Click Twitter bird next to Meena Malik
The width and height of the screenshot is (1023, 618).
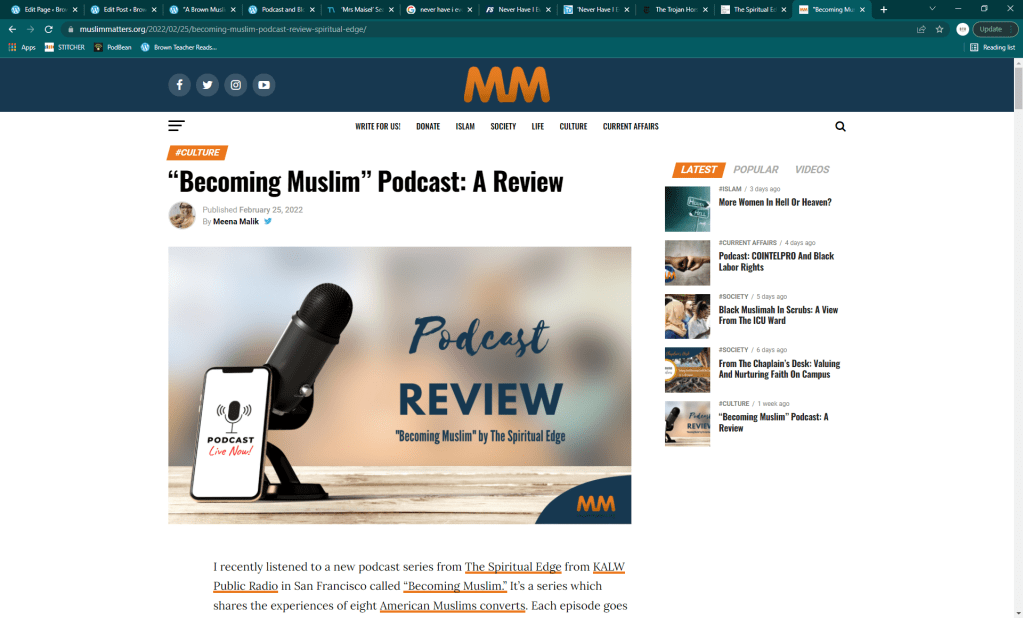coord(268,221)
